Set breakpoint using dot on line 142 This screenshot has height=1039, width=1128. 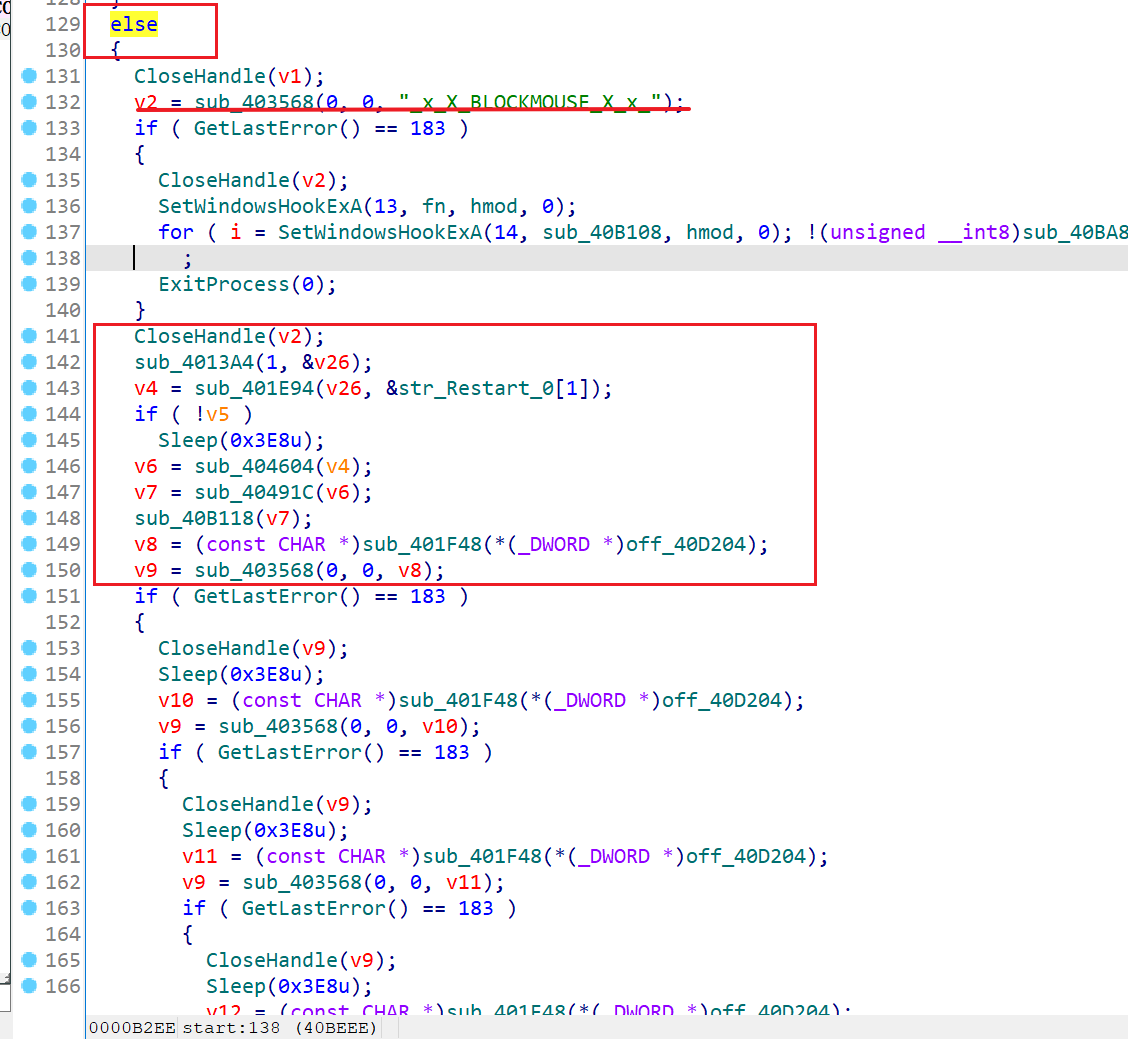(x=28, y=362)
